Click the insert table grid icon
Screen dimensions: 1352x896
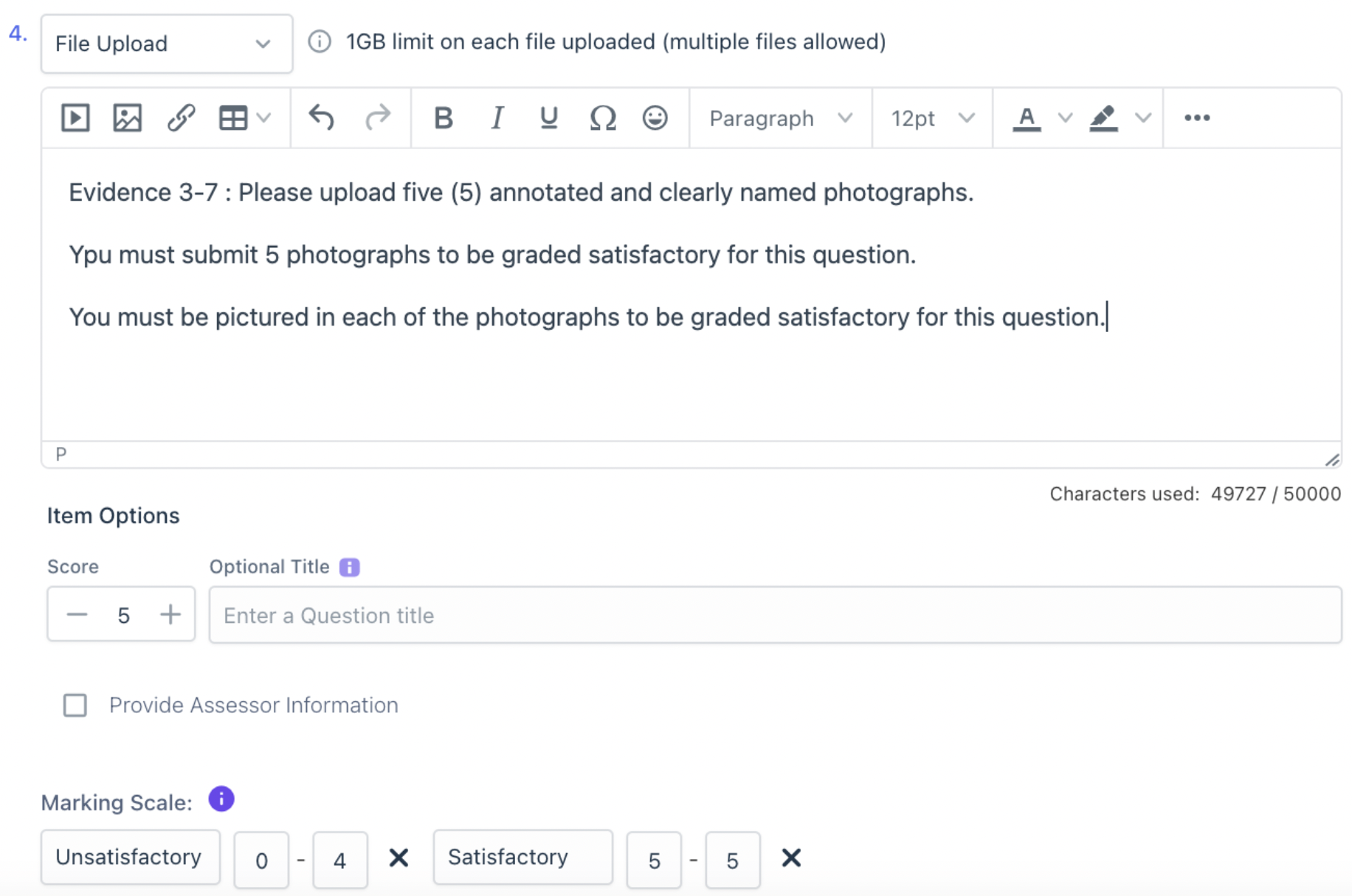(233, 118)
